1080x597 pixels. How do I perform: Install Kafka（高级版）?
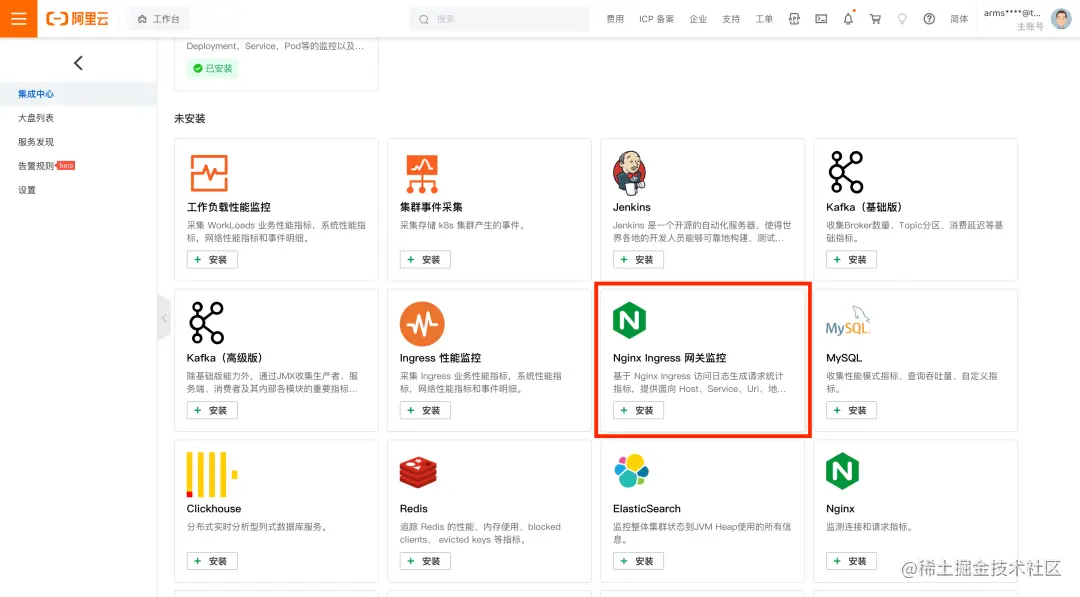(x=212, y=410)
